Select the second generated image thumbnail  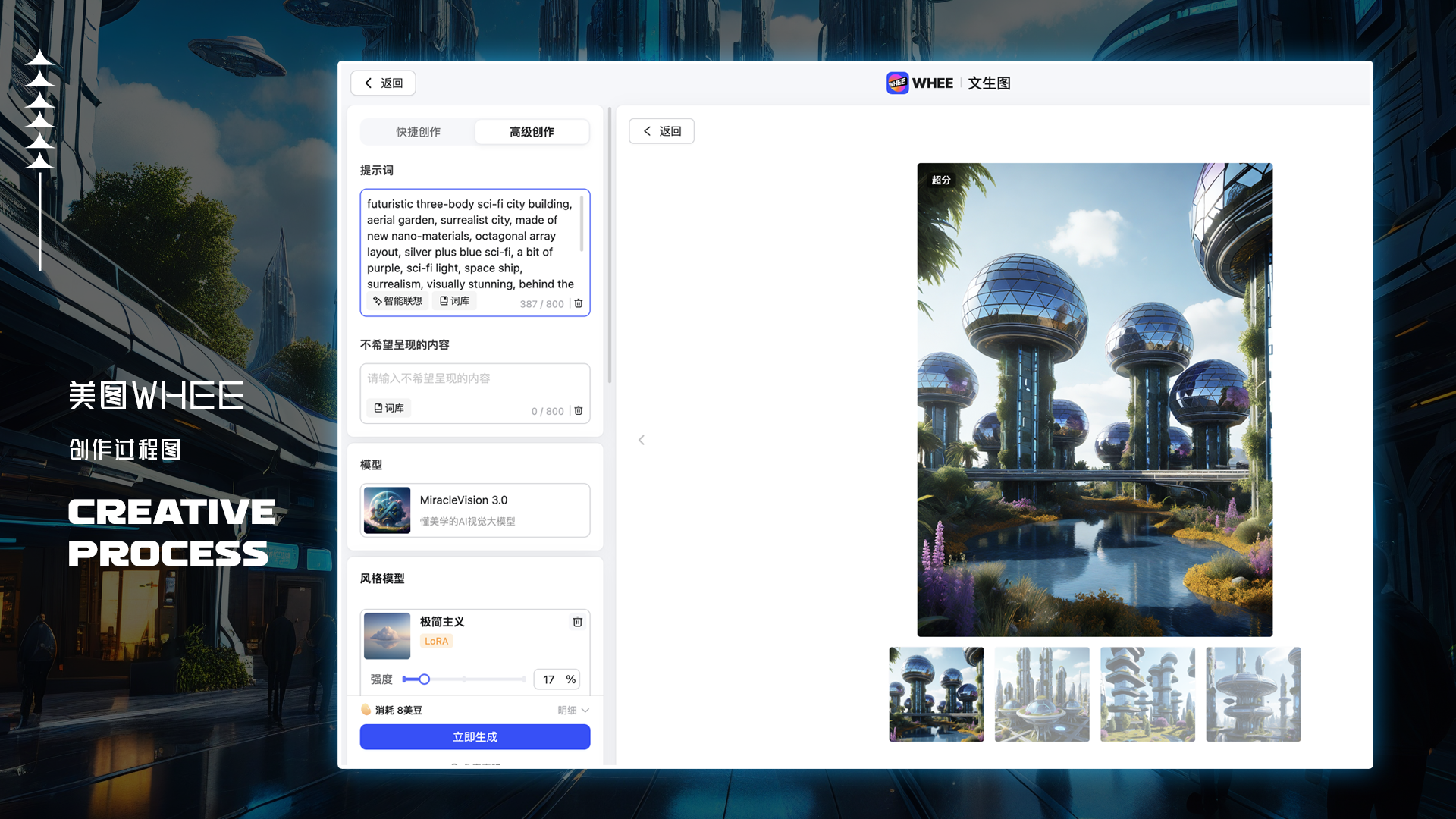[x=1041, y=693]
